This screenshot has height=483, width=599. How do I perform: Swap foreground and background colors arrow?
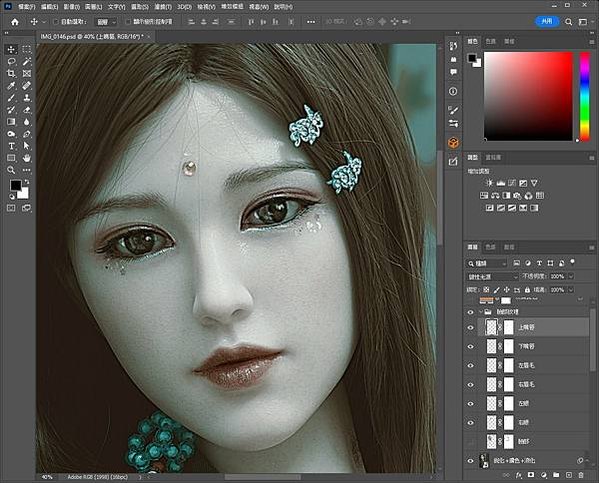pyautogui.click(x=27, y=182)
